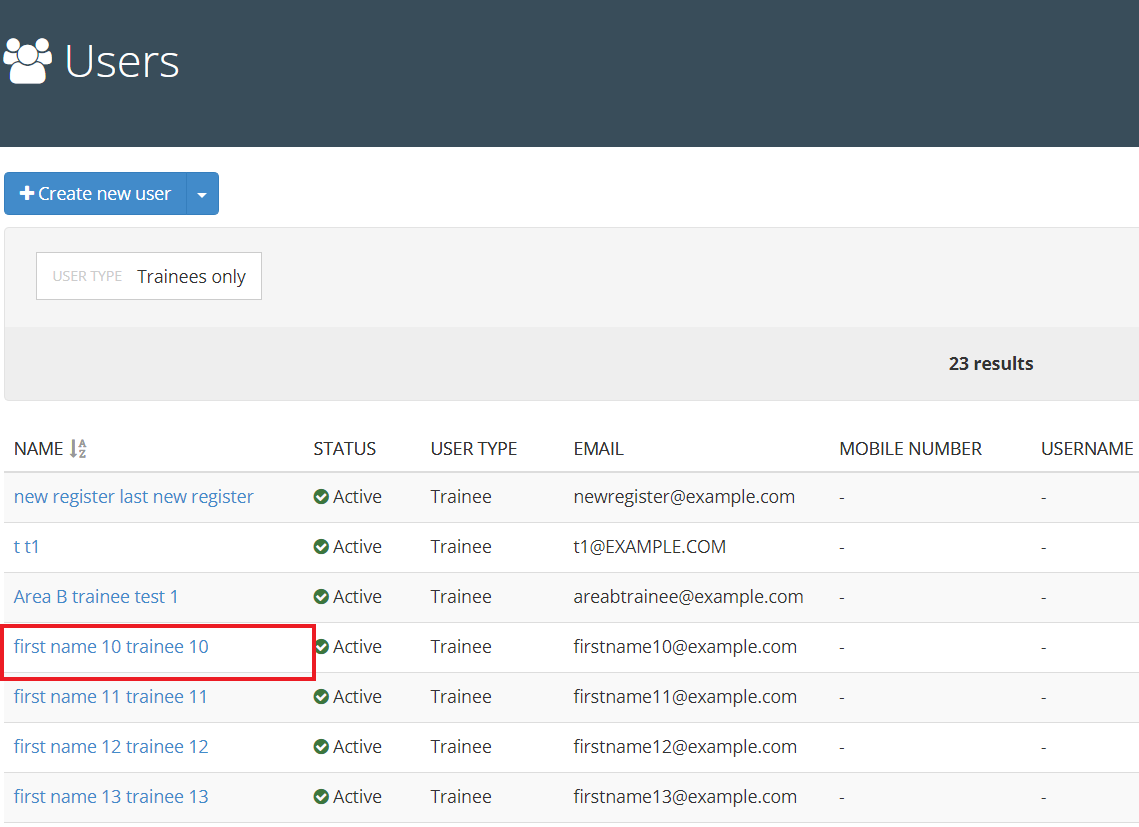The height and width of the screenshot is (827, 1139).
Task: Click Active check icon in first name 11 row
Action: coord(321,697)
